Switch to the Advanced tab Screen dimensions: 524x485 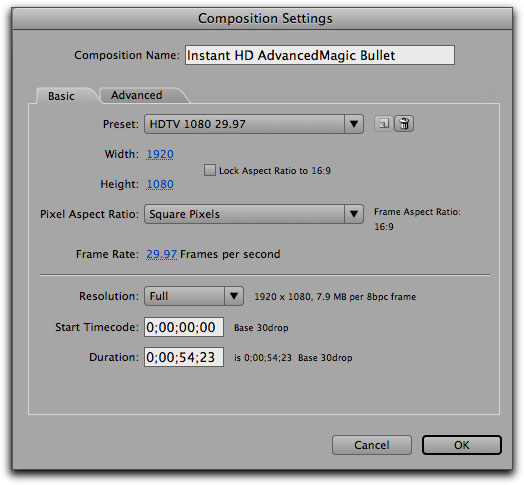[137, 95]
